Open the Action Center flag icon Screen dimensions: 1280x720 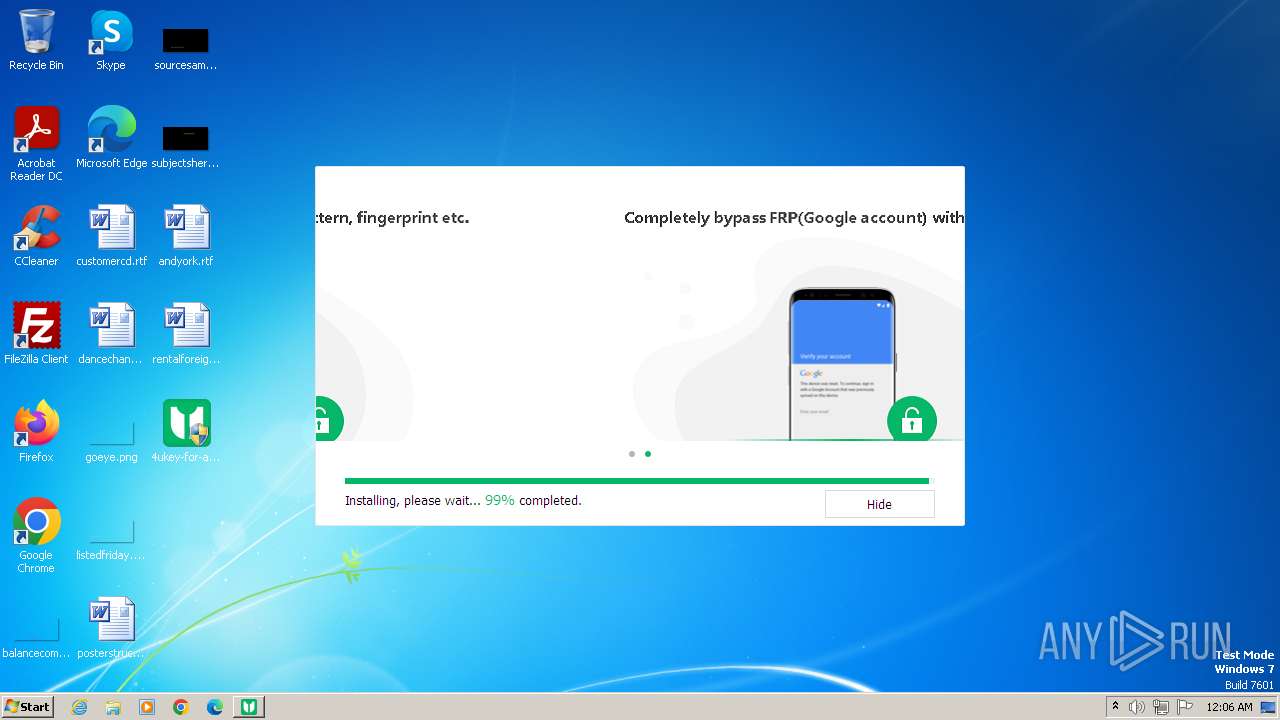coord(1185,707)
